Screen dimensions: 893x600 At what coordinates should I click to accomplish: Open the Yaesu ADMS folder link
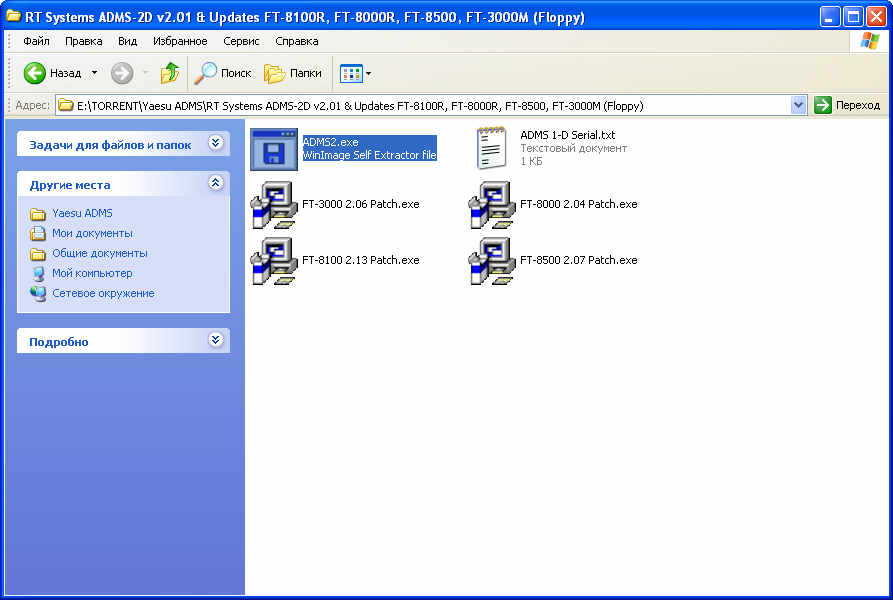(83, 213)
